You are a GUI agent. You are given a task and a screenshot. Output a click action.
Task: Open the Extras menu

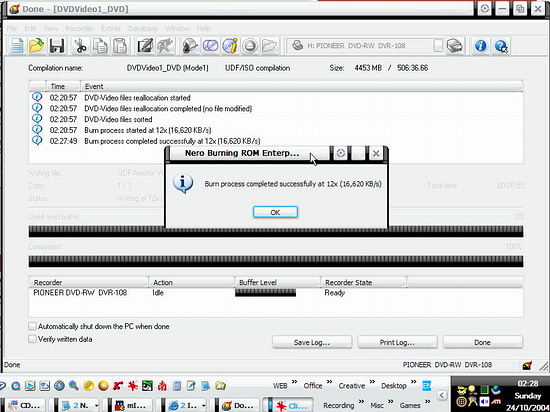pyautogui.click(x=110, y=28)
